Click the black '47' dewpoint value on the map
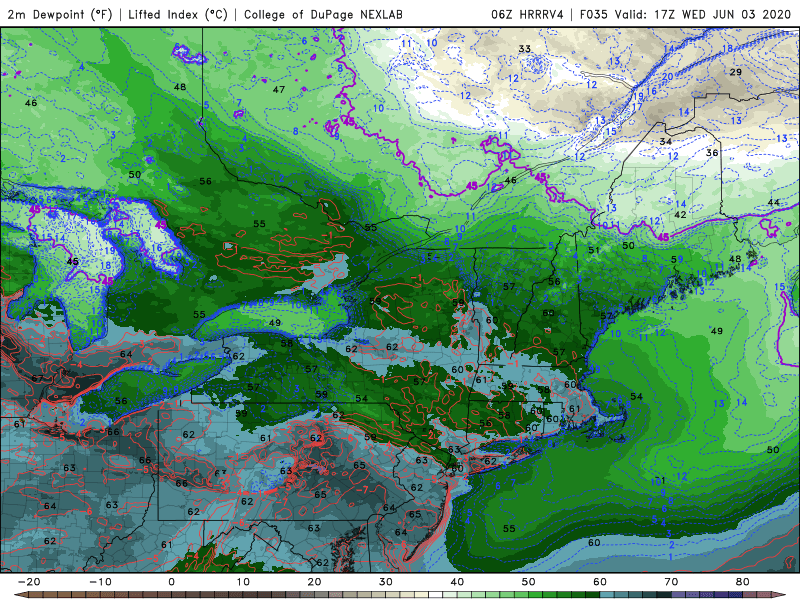800x600 pixels. point(279,89)
